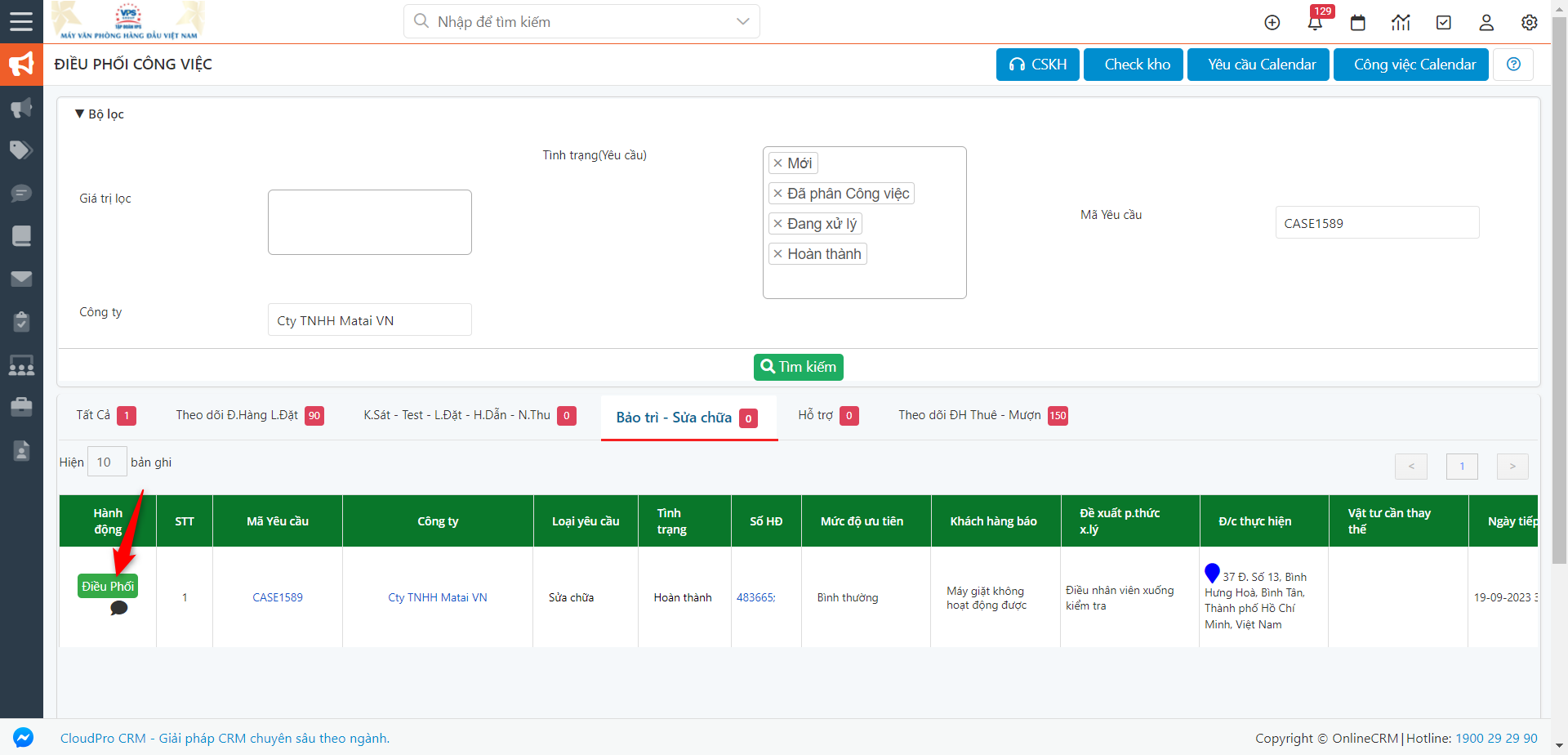Go to next page of results
This screenshot has height=755, width=1568.
click(1512, 466)
